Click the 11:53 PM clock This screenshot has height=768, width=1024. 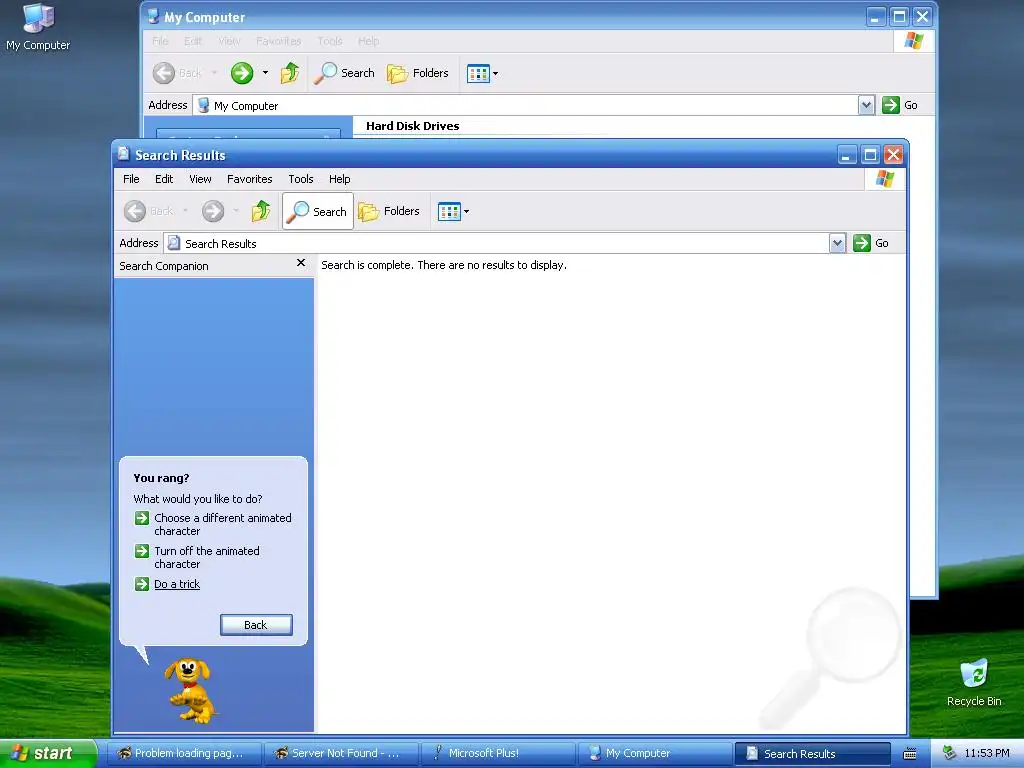pyautogui.click(x=987, y=753)
